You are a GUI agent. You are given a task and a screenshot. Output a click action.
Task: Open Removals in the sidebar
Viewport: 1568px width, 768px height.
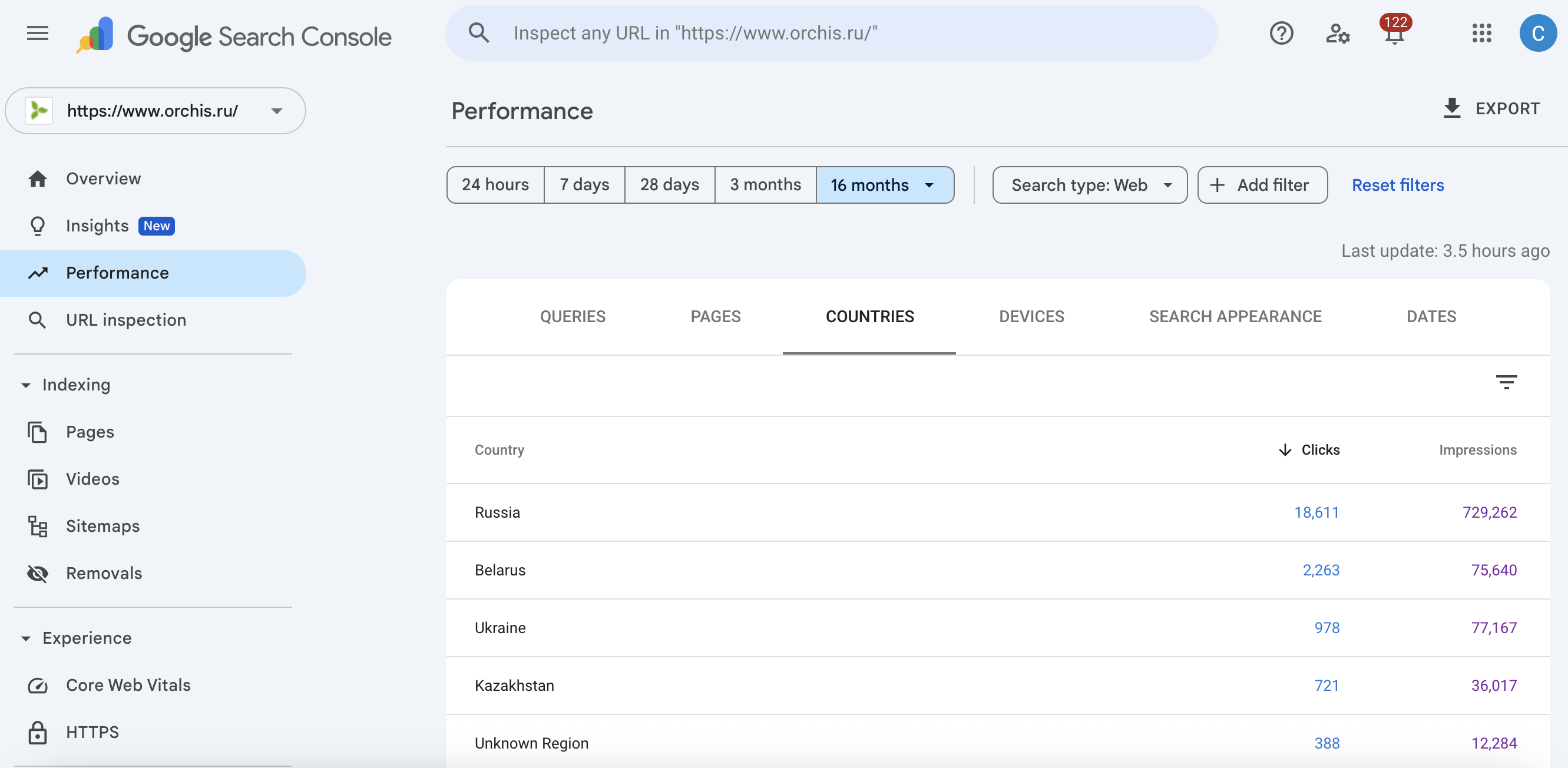(x=104, y=572)
